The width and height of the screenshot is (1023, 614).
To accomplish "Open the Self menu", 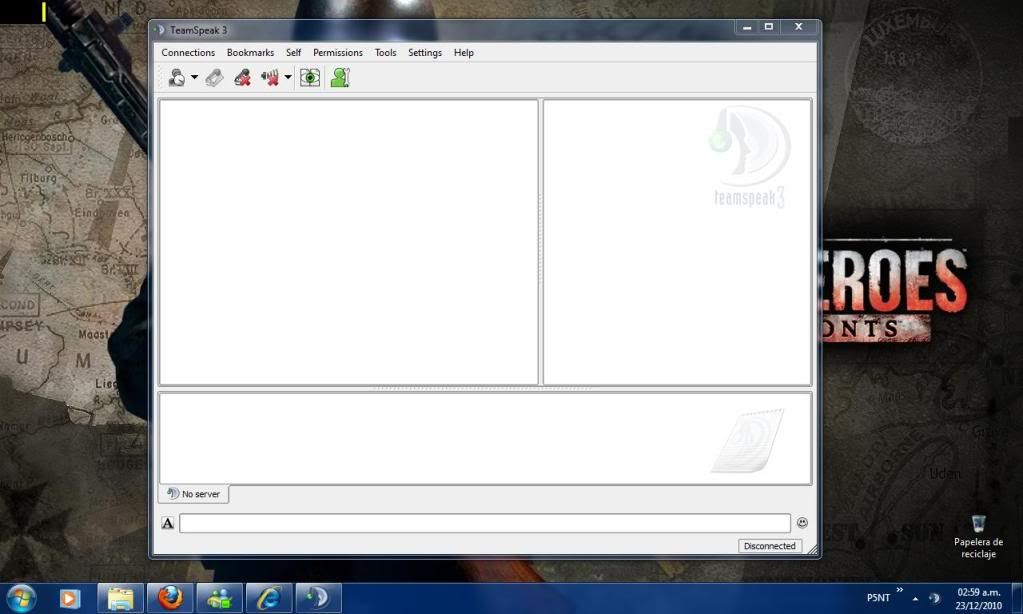I will click(x=294, y=52).
